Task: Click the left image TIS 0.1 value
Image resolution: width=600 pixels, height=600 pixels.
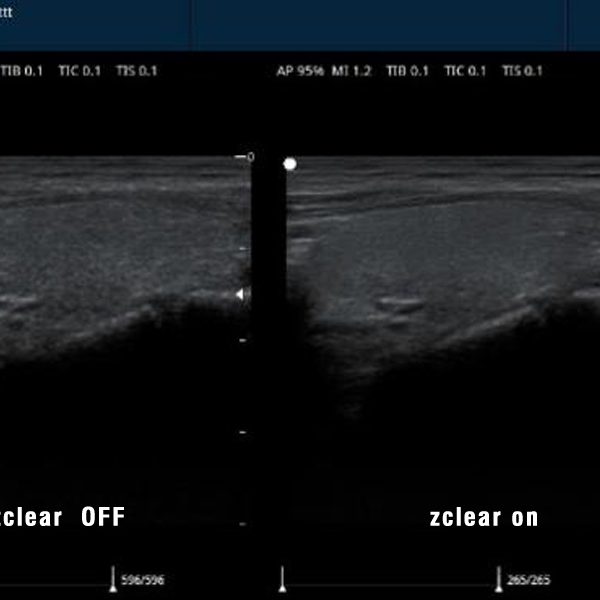Action: pyautogui.click(x=136, y=71)
